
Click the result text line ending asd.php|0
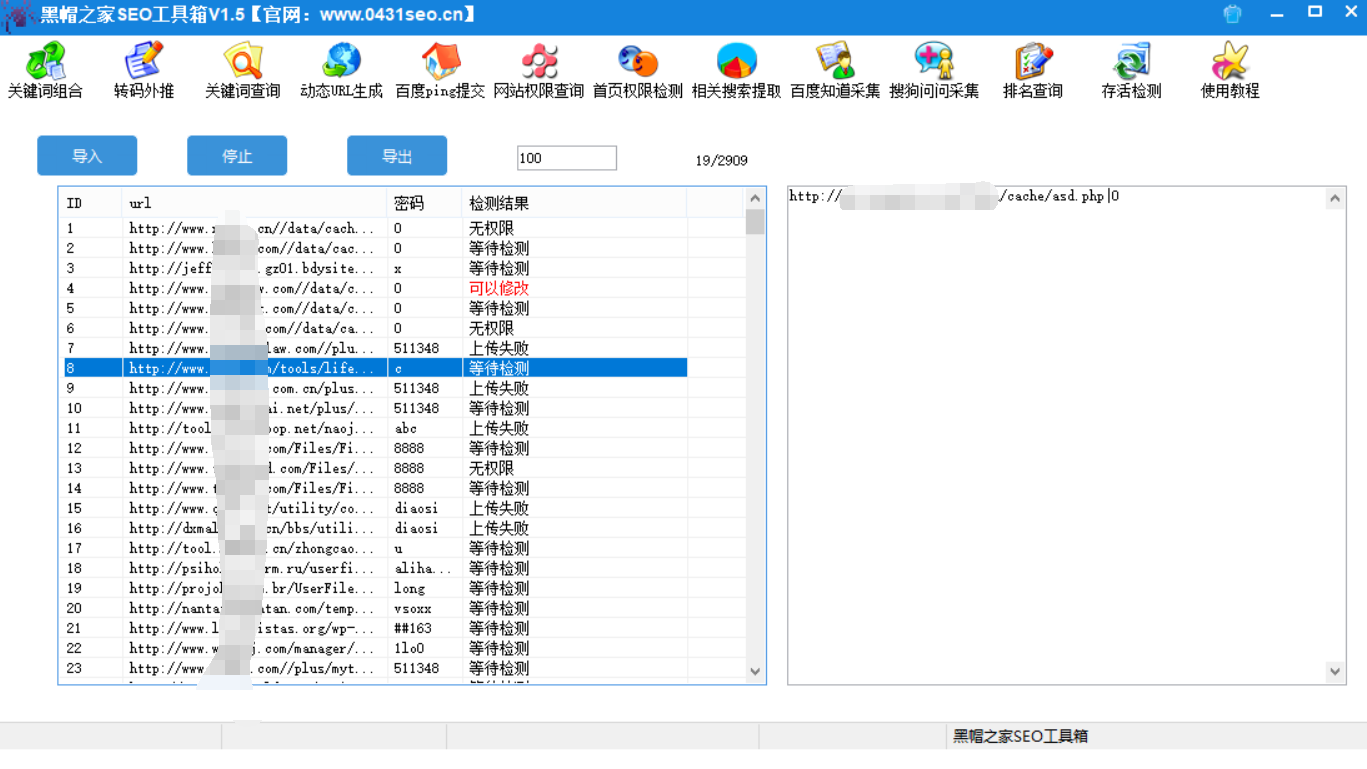pos(954,196)
